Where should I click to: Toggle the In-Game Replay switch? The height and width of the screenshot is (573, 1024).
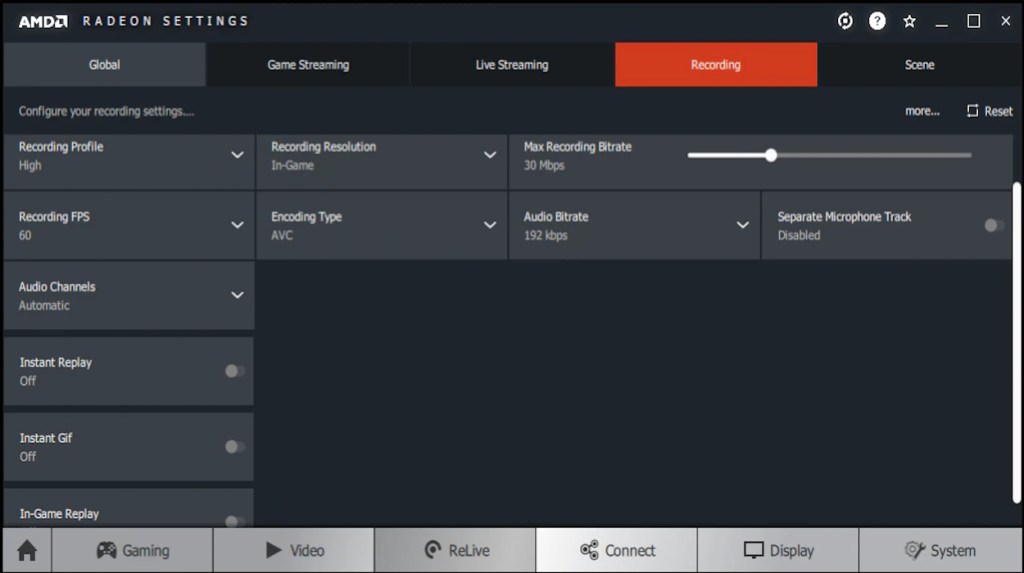(234, 521)
